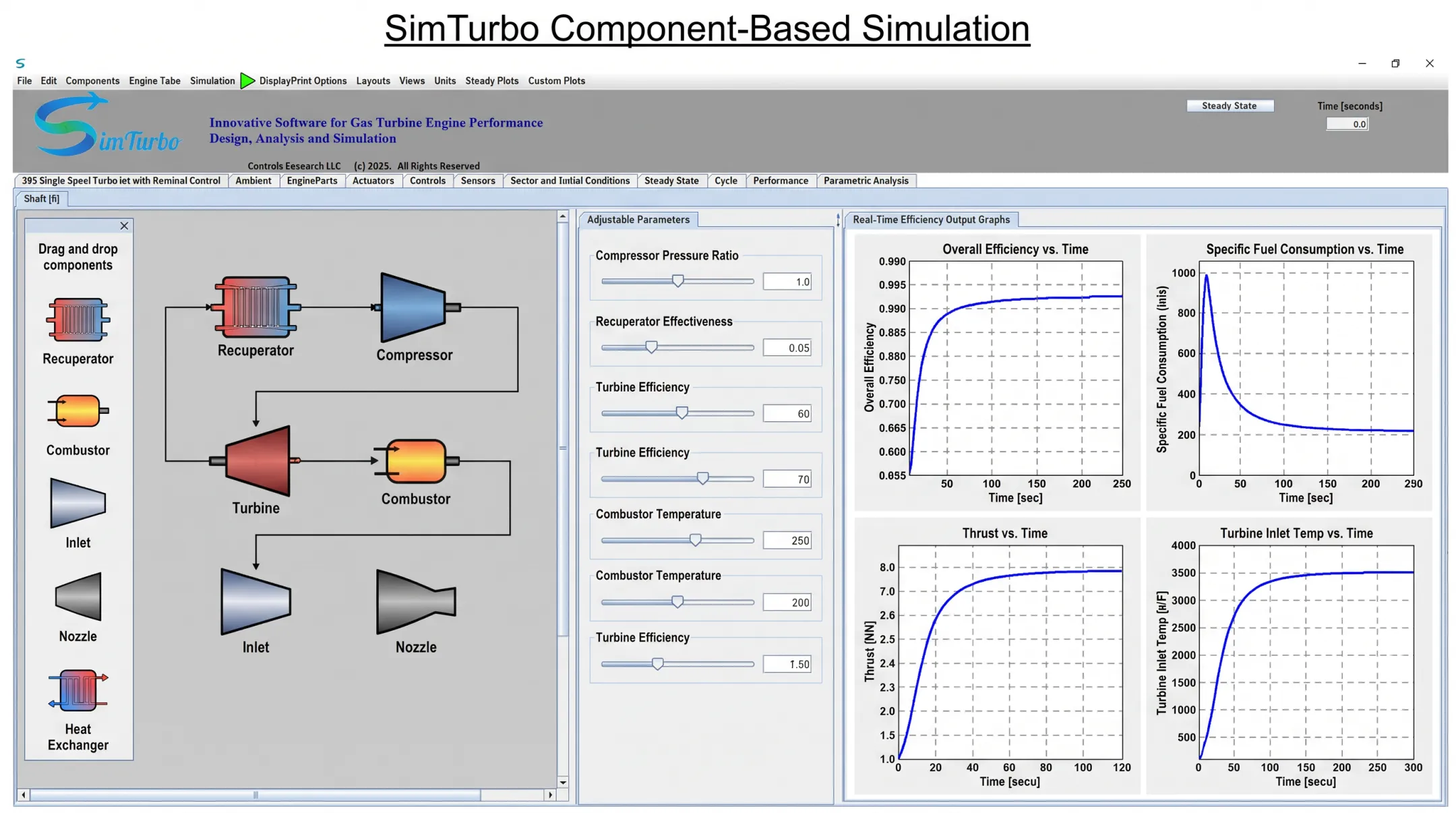Select the Single Spool Turbojet tab
This screenshot has width=1456, height=813.
point(121,181)
